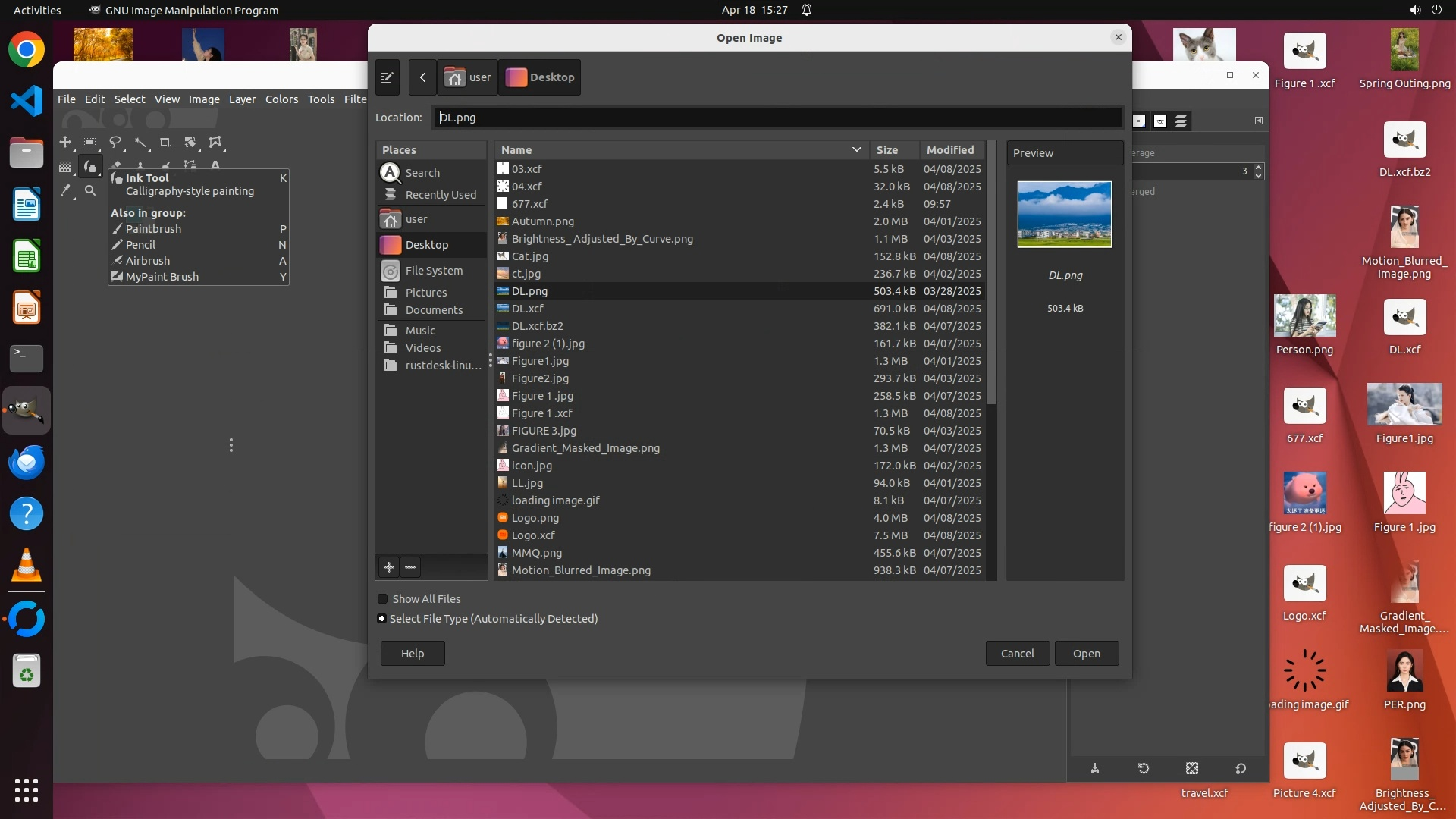The image size is (1456, 819).
Task: Enable the Show All Files checkbox
Action: [x=383, y=599]
